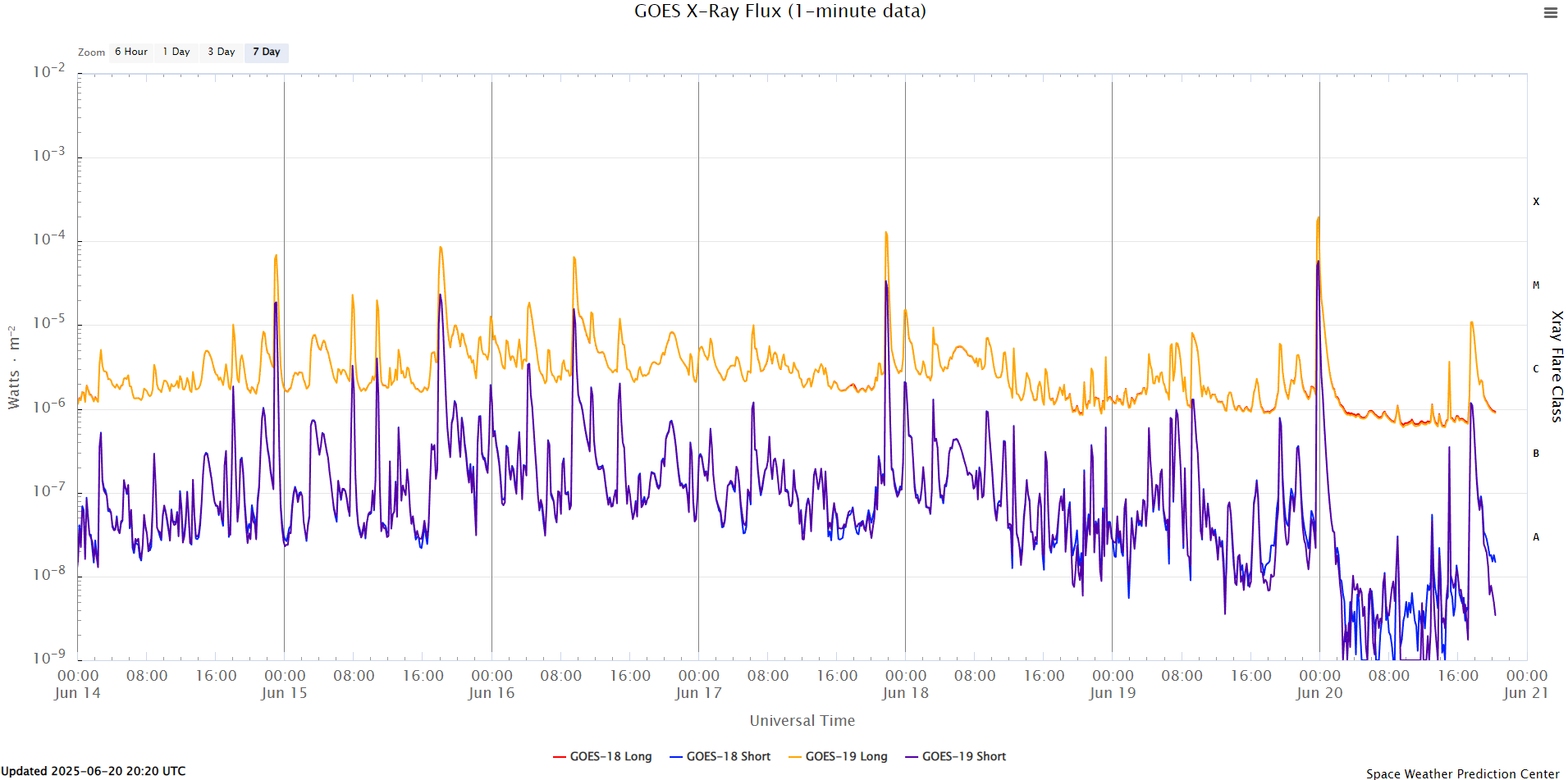Image resolution: width=1568 pixels, height=780 pixels.
Task: Open the chart hamburger context menu
Action: tap(1550, 13)
